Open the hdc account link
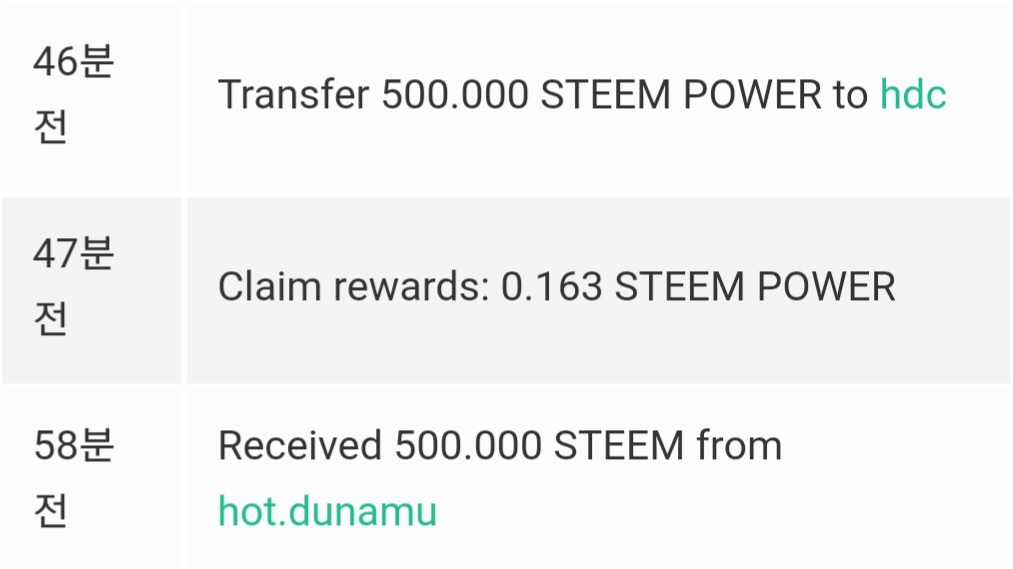The height and width of the screenshot is (569, 1013). tap(913, 94)
